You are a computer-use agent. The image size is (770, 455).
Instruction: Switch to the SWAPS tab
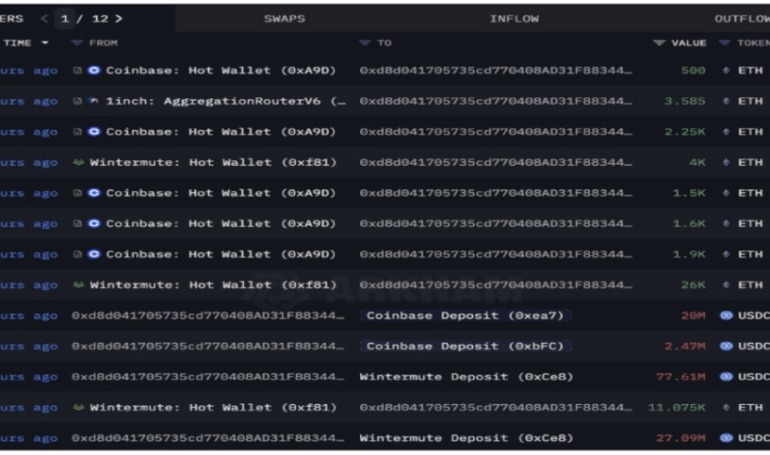pyautogui.click(x=284, y=19)
